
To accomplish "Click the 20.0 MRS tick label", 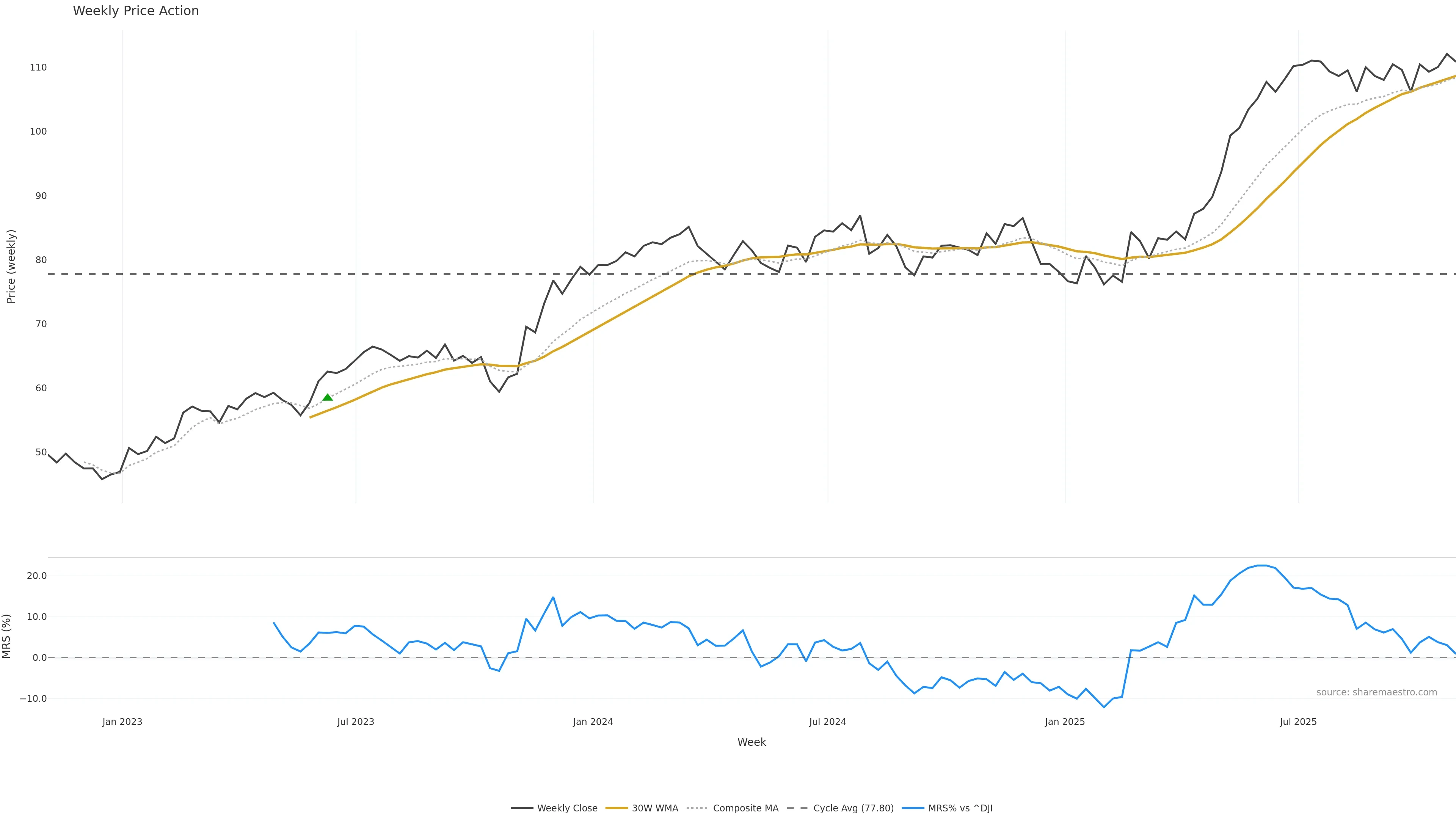I will pos(37,576).
